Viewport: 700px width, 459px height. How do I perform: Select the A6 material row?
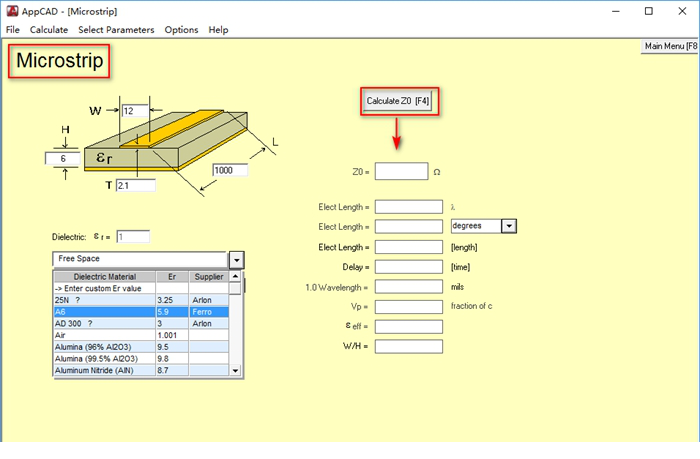pyautogui.click(x=141, y=312)
